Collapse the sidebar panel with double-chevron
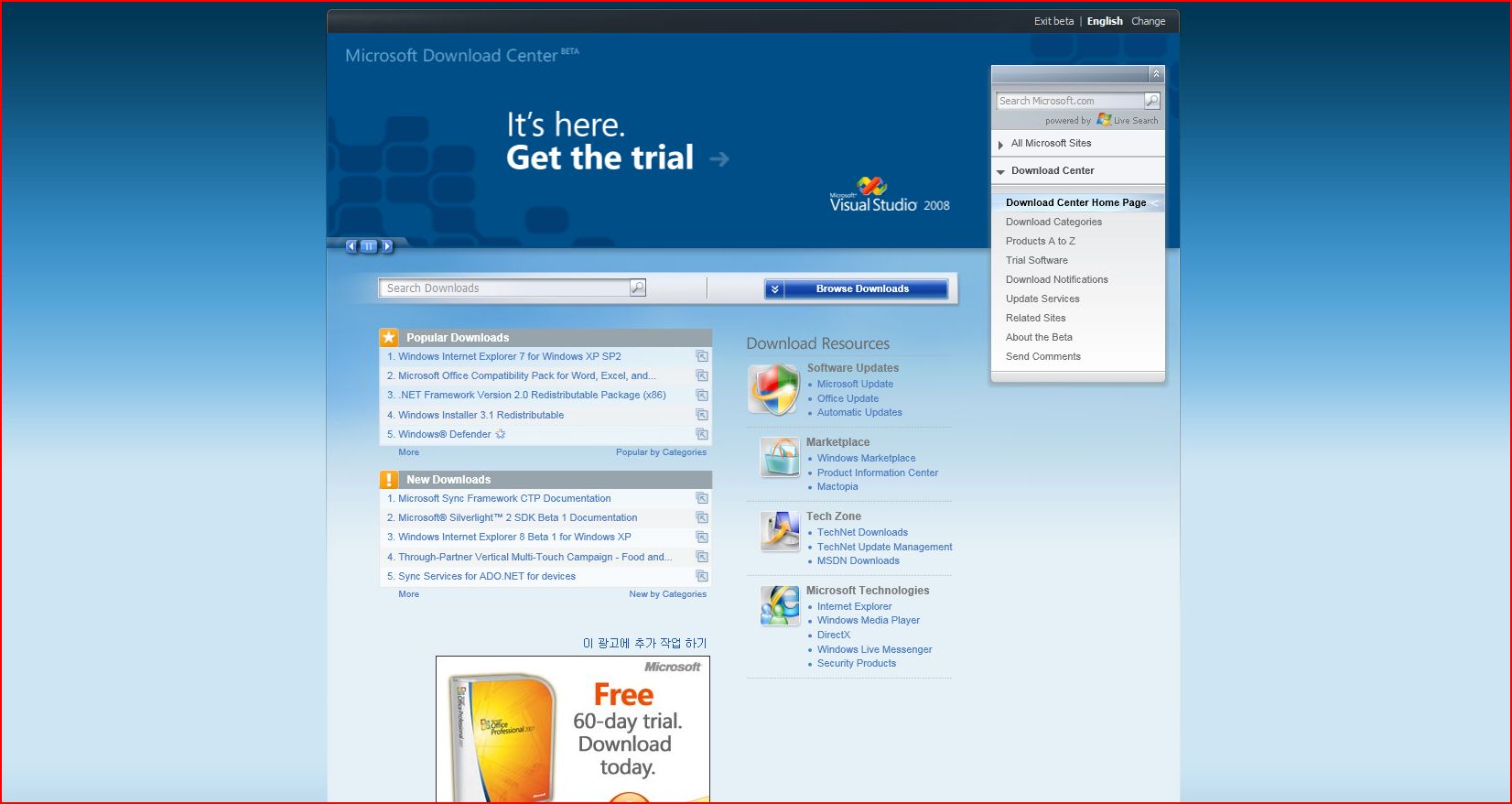The image size is (1512, 804). [x=1156, y=74]
